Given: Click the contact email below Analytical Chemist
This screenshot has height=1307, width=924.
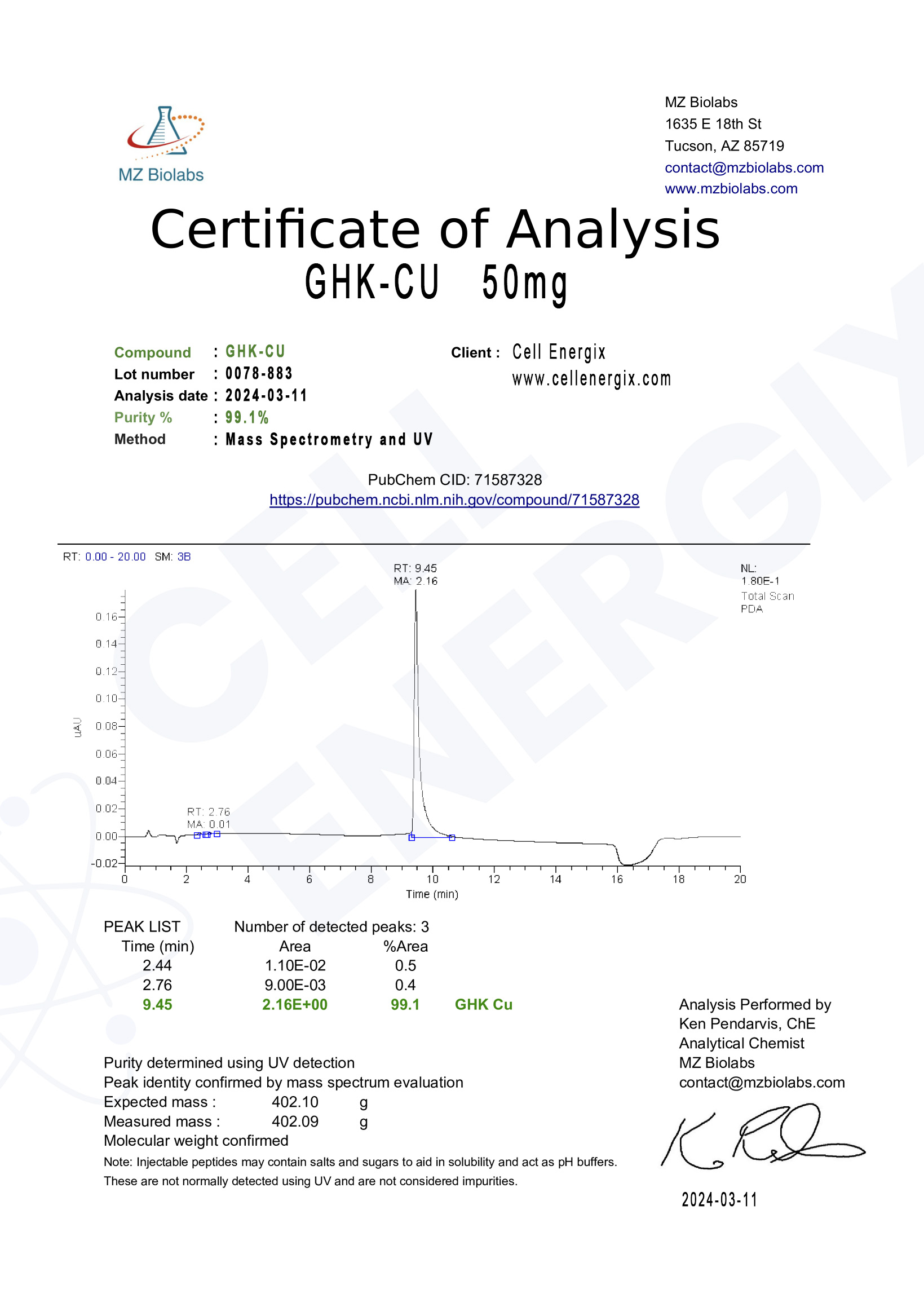Looking at the screenshot, I should 762,1082.
